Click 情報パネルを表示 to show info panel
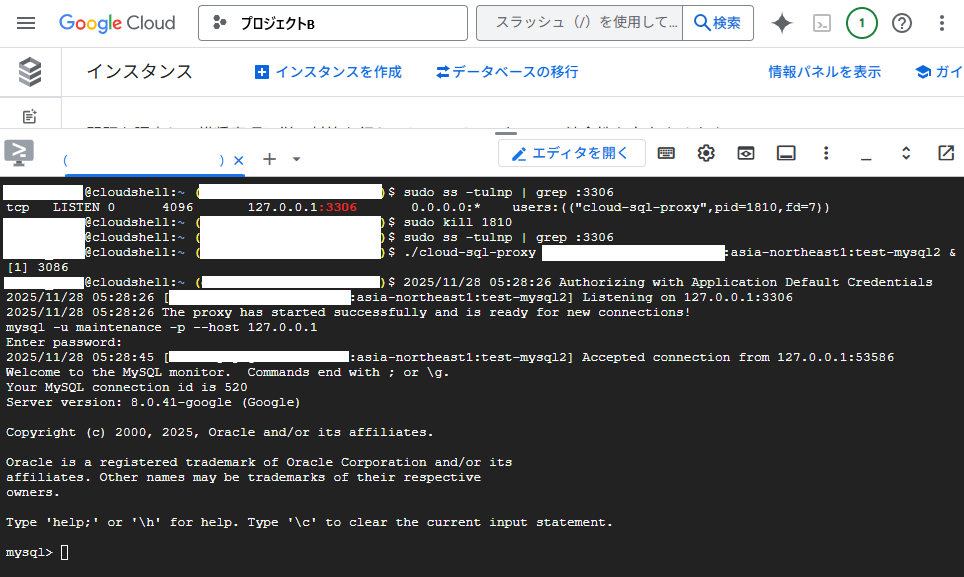 [x=824, y=72]
